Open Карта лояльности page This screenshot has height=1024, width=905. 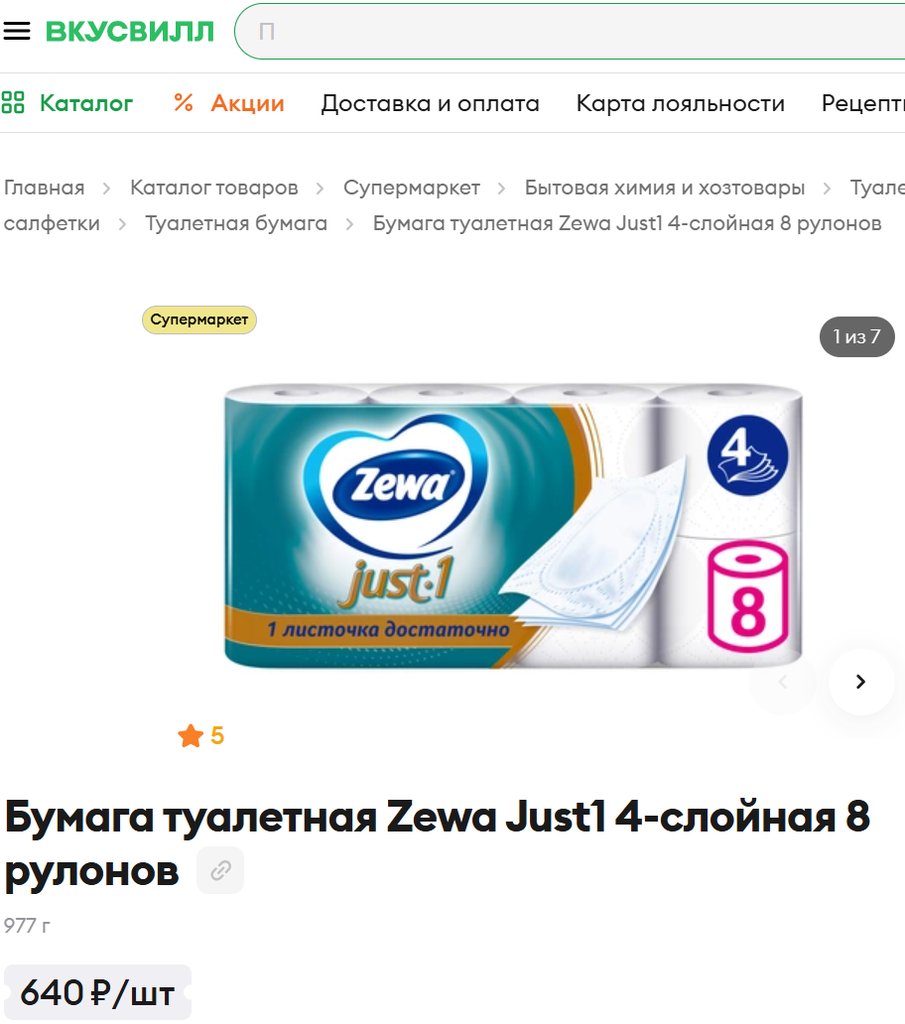(x=680, y=103)
